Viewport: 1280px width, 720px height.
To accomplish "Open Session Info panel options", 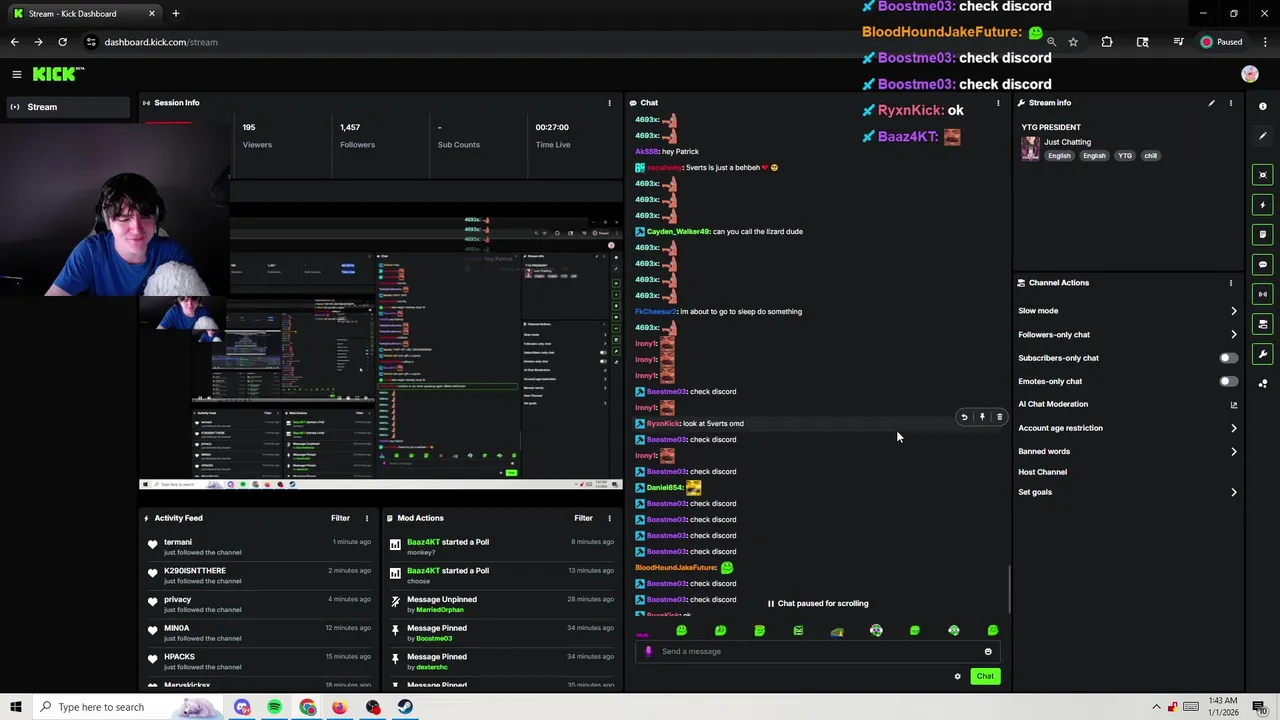I will coord(609,103).
